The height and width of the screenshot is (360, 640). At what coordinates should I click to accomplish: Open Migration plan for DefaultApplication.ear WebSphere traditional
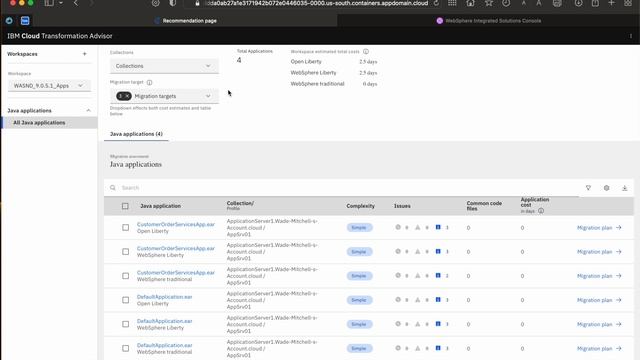click(599, 349)
